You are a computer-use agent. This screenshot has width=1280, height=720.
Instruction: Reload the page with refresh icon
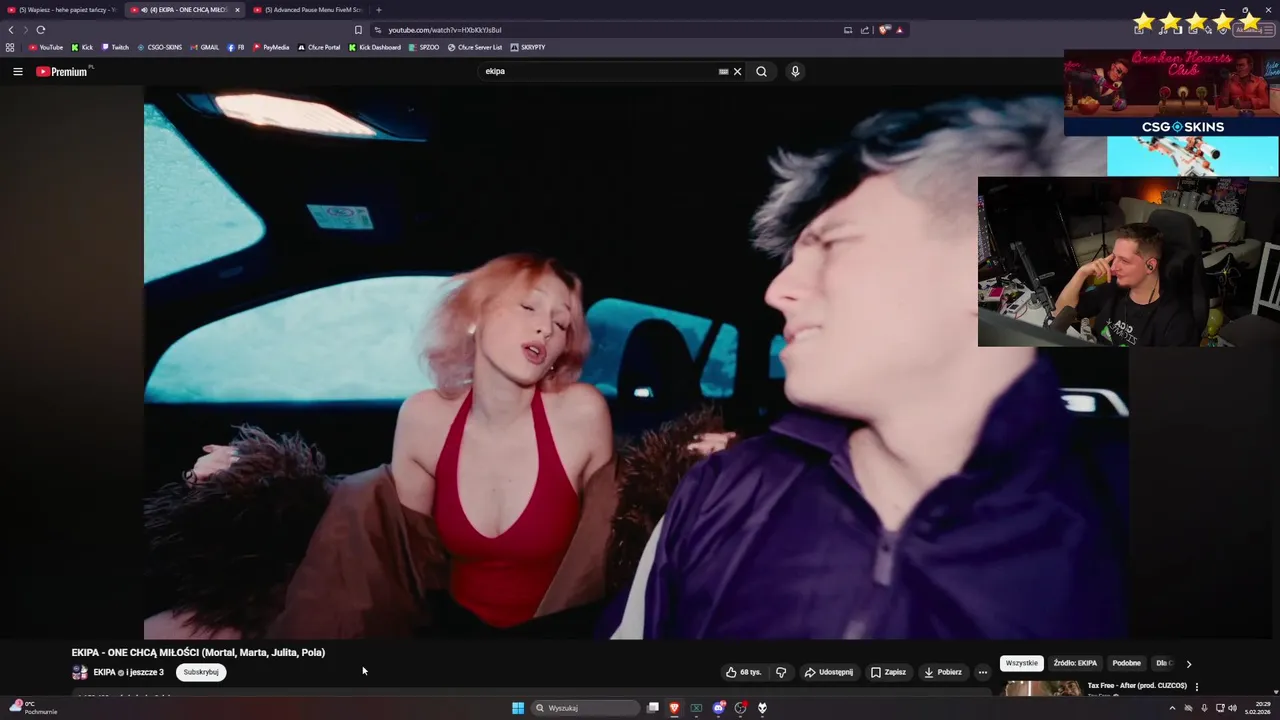pyautogui.click(x=41, y=30)
